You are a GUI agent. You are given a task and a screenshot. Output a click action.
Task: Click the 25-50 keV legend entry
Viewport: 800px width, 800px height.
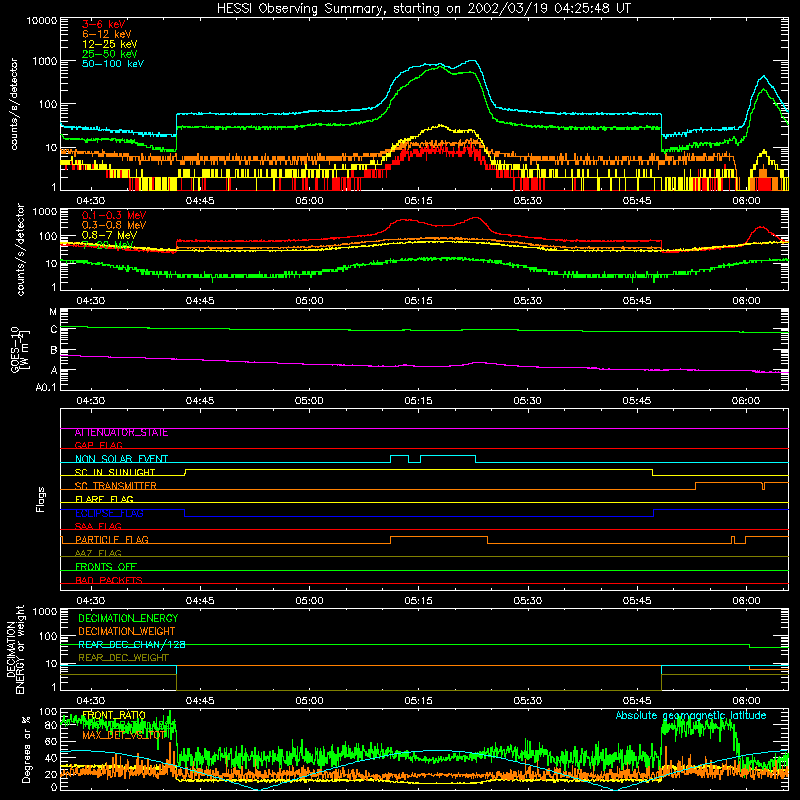pos(110,54)
